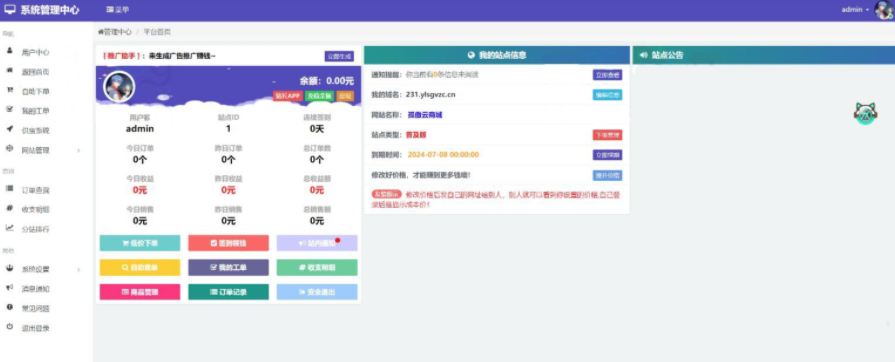The height and width of the screenshot is (362, 895).
Task: Open 我的工单 via its checkbox icon in sidebar
Action: [10, 110]
